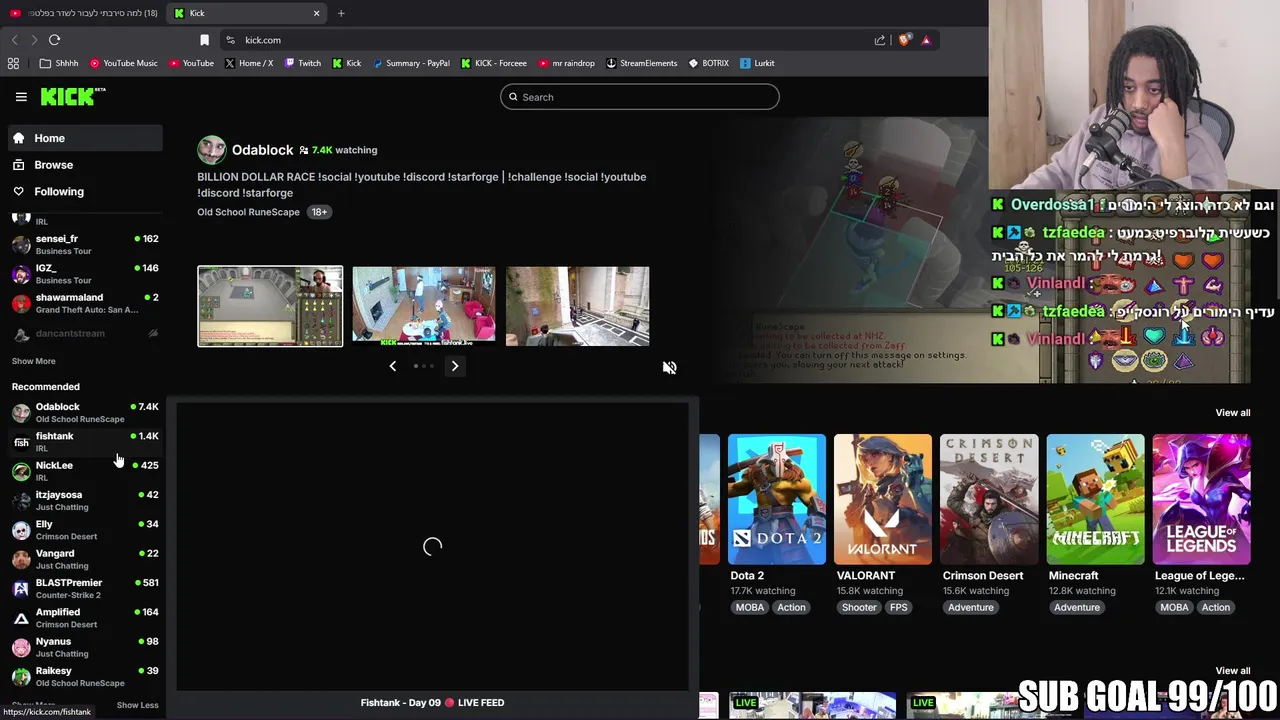
Task: Open Elly channel in Recommended
Action: click(x=85, y=529)
